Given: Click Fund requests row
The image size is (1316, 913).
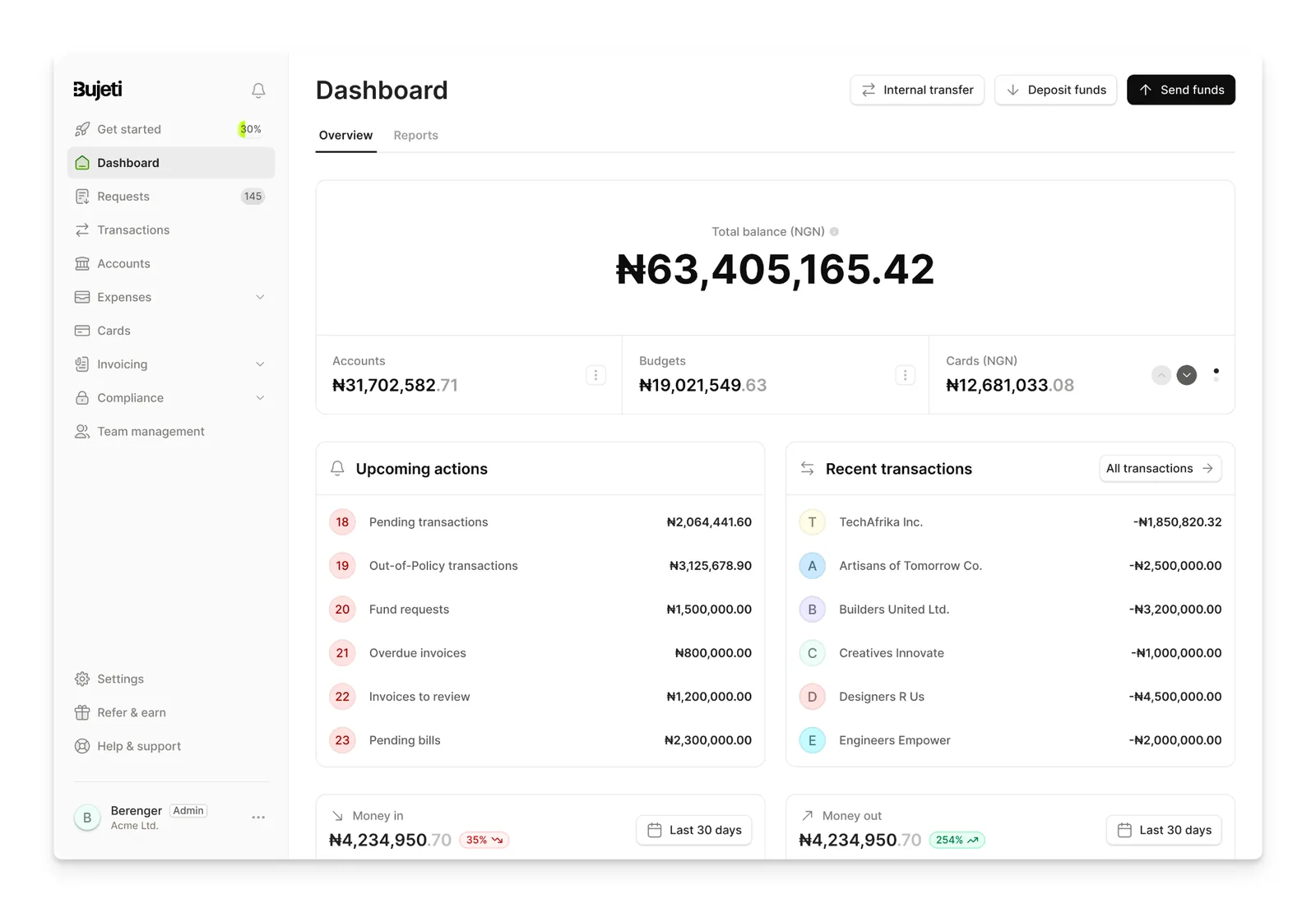Looking at the screenshot, I should 540,609.
